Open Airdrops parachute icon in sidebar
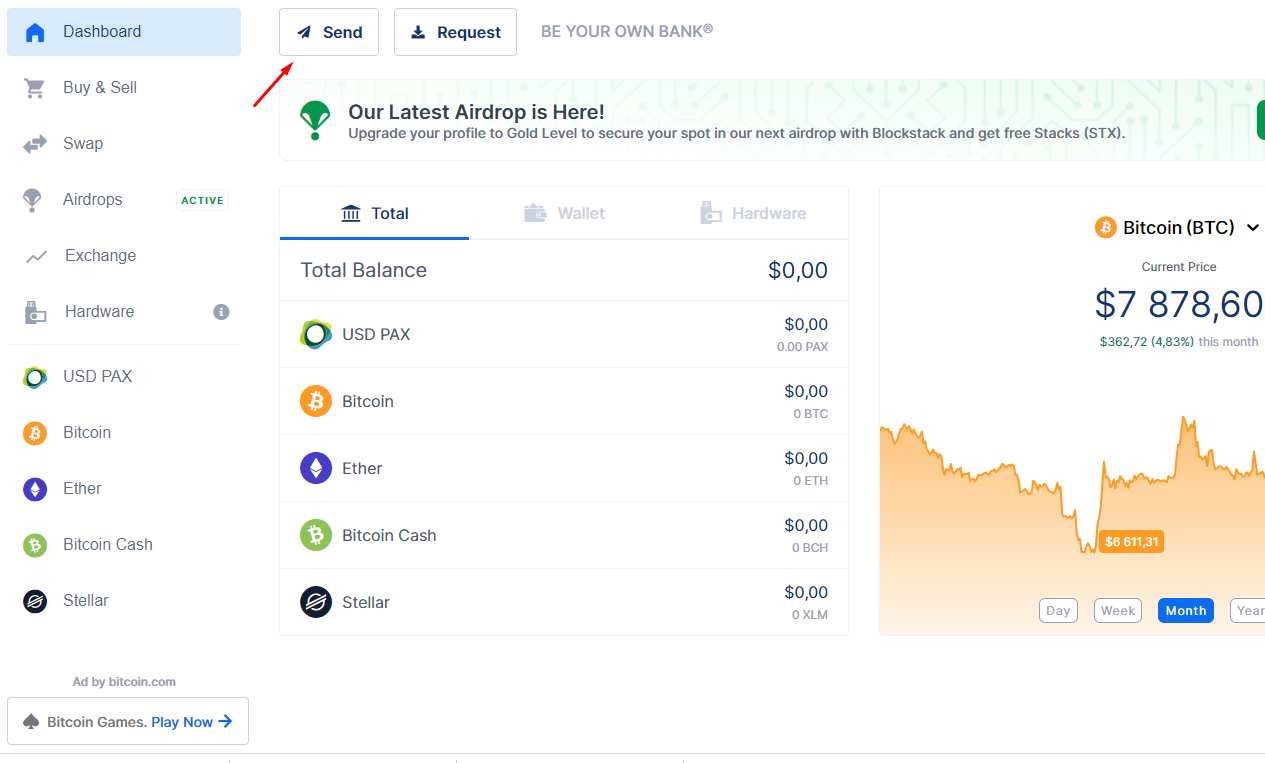The image size is (1265, 763). (32, 200)
